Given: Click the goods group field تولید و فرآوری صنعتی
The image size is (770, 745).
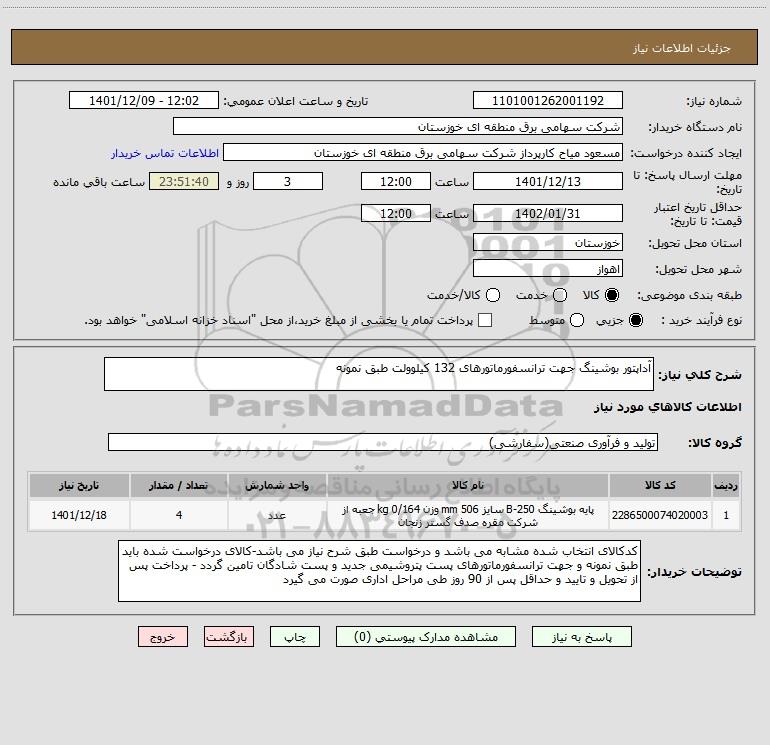Looking at the screenshot, I should 383,442.
